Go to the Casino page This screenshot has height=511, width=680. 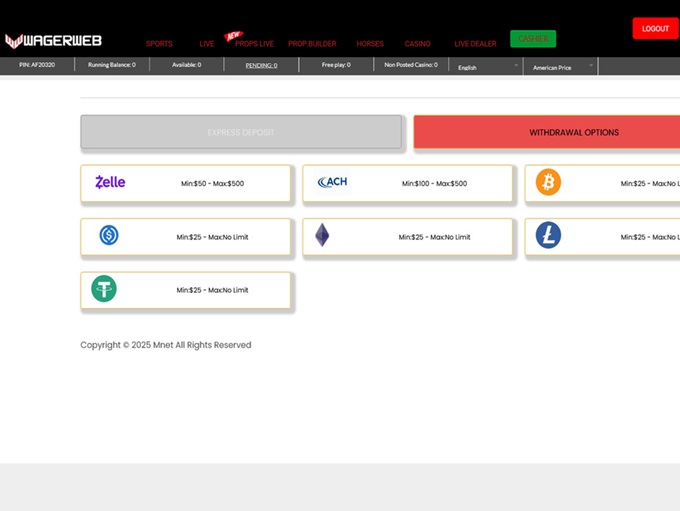(417, 44)
